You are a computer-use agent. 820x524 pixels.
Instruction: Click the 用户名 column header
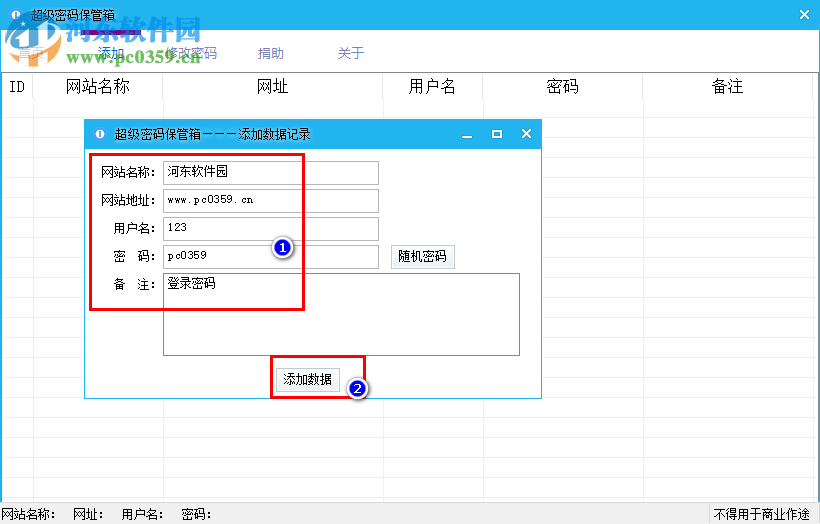(432, 86)
